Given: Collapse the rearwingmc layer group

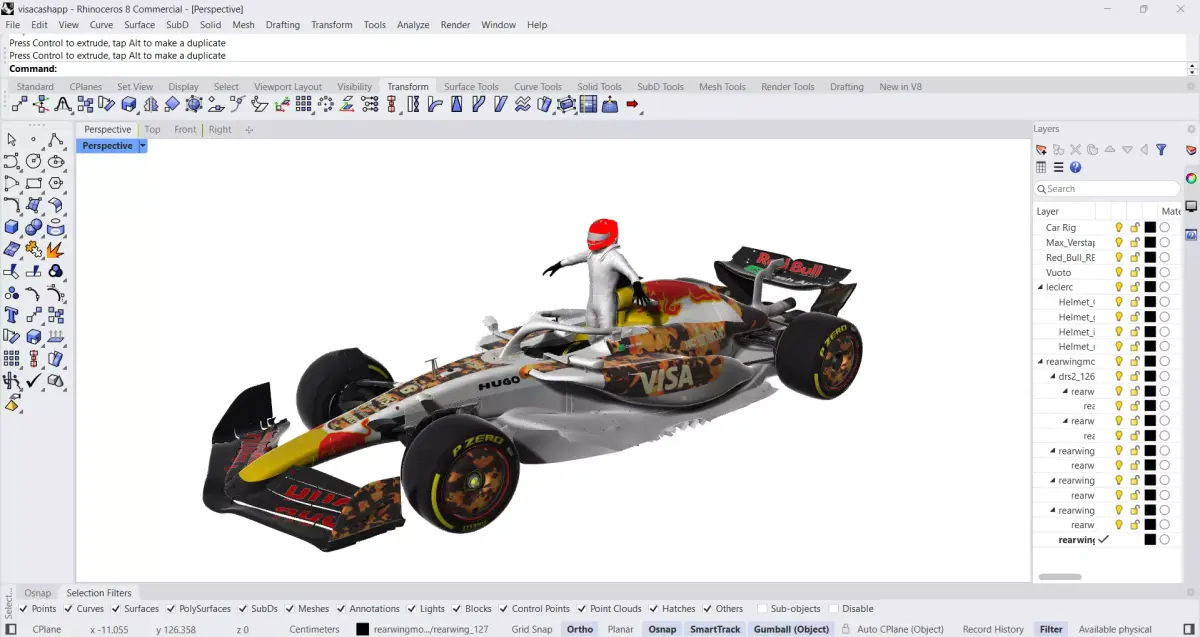Looking at the screenshot, I should pos(1040,362).
